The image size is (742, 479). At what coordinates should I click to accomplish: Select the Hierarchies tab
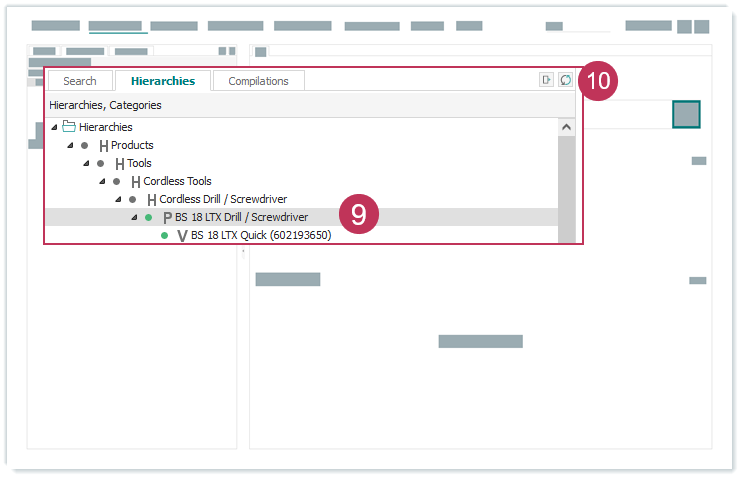(162, 81)
